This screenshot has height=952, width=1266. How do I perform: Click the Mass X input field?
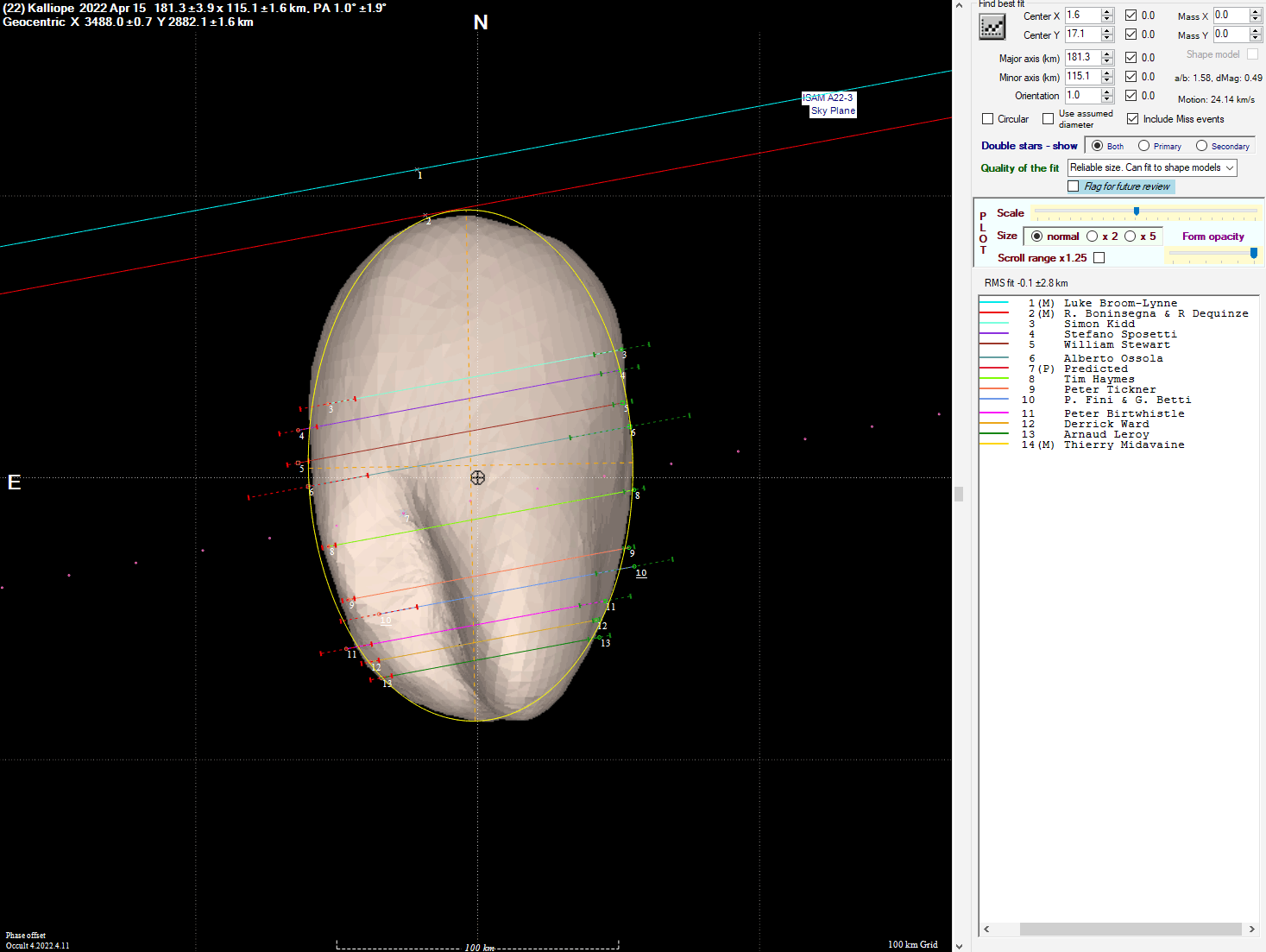pyautogui.click(x=1231, y=16)
